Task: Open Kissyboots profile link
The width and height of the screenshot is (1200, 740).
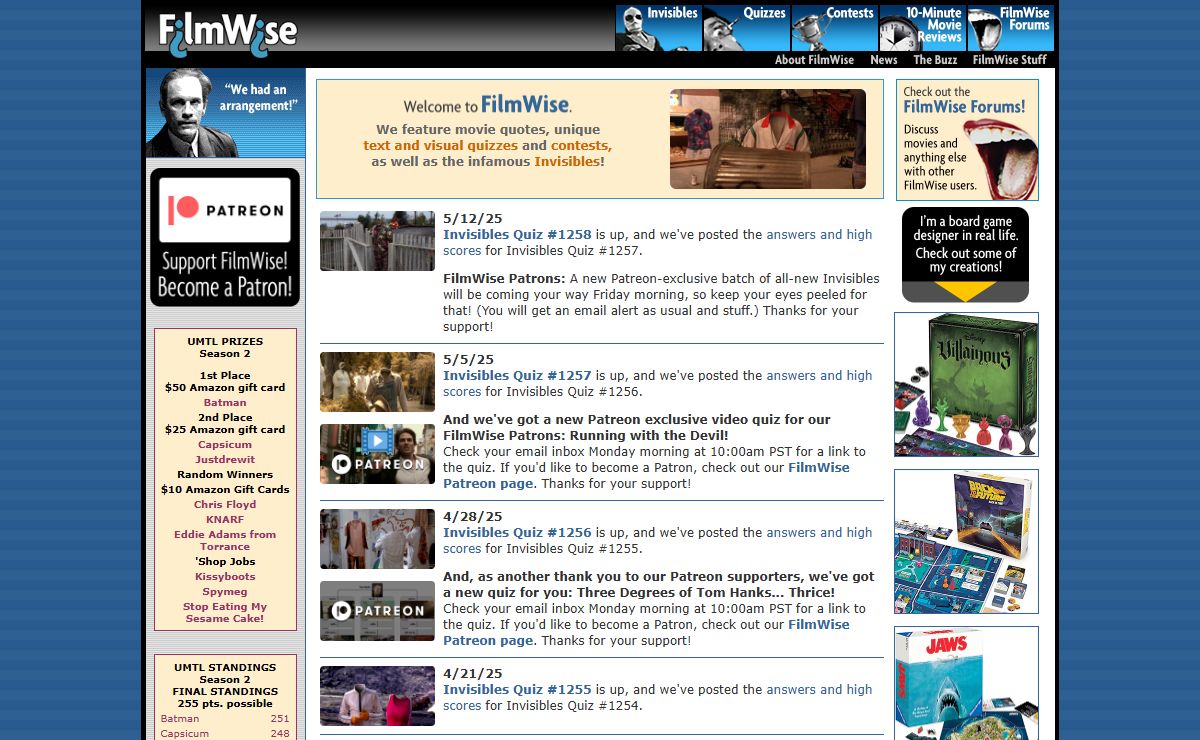Action: (225, 576)
